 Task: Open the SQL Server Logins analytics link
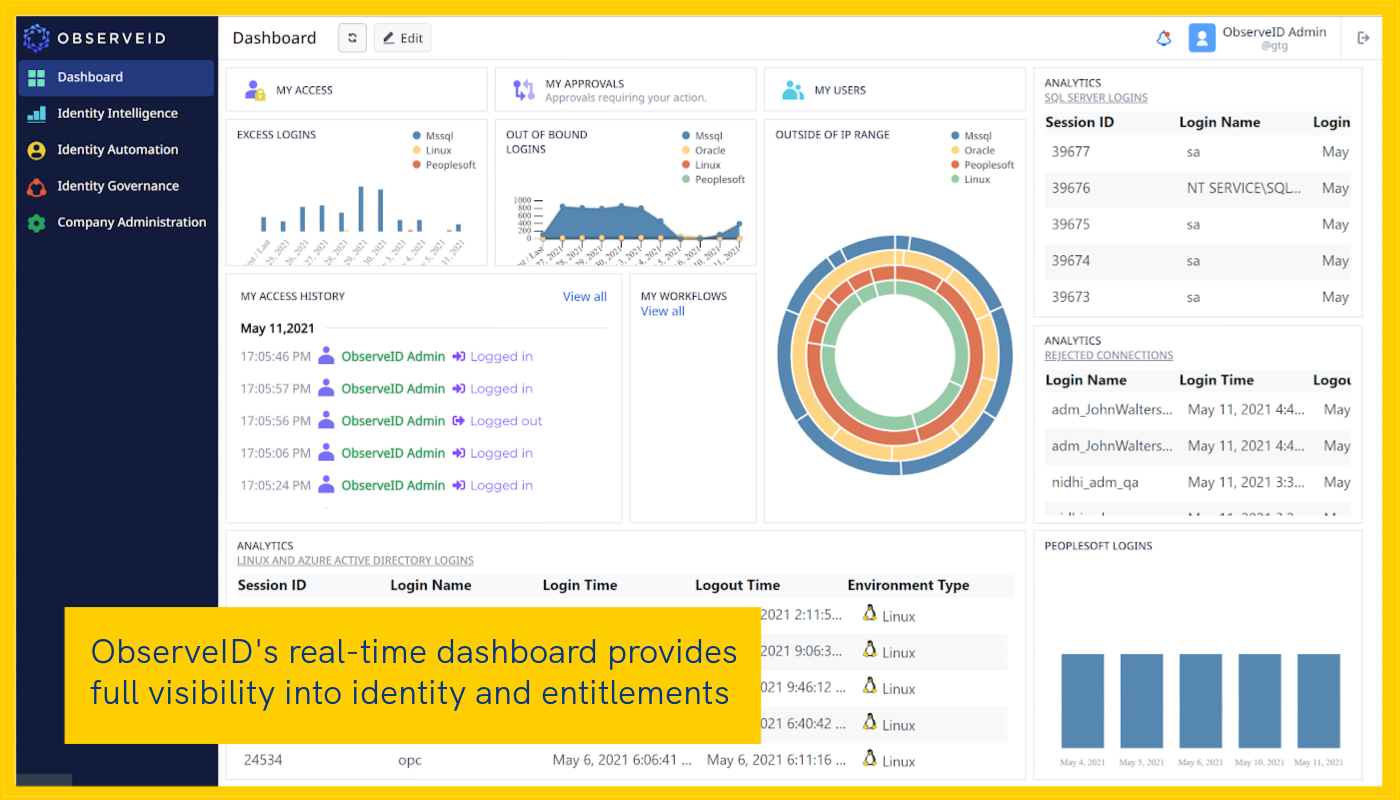point(1096,98)
